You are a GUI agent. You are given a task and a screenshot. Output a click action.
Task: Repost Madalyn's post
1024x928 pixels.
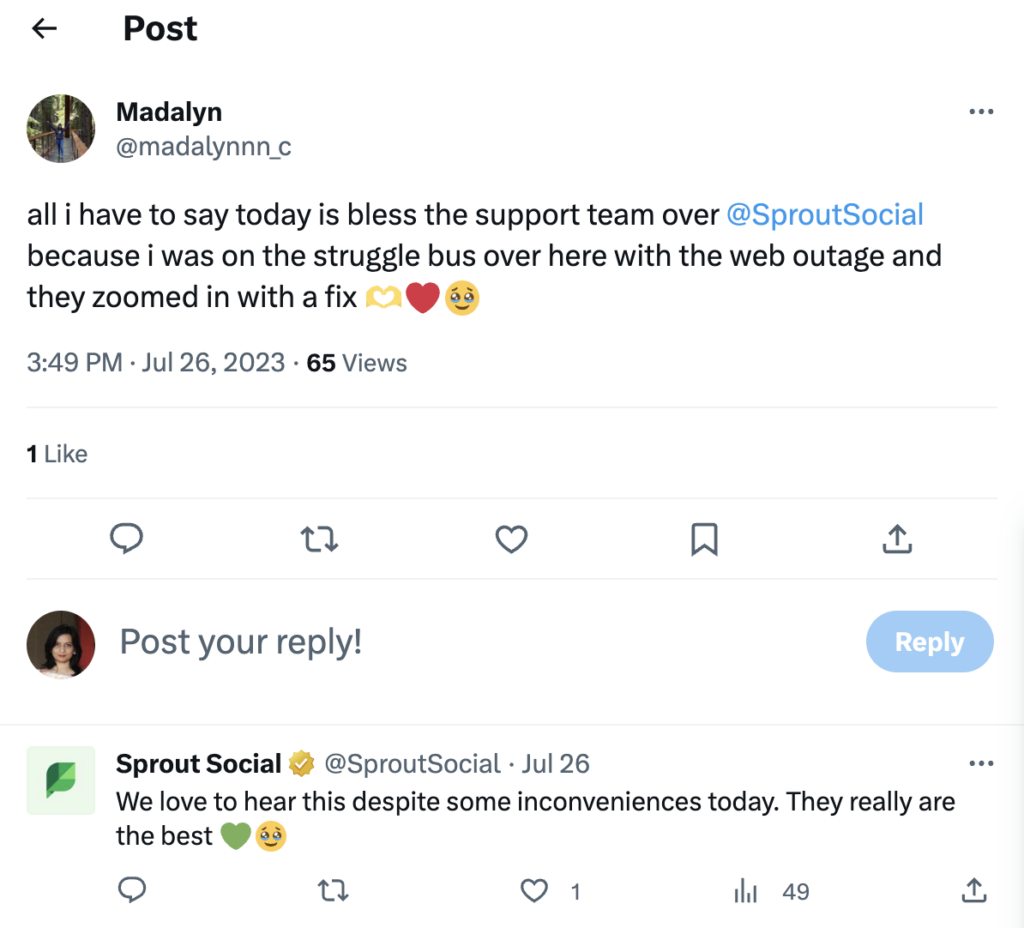(x=319, y=539)
